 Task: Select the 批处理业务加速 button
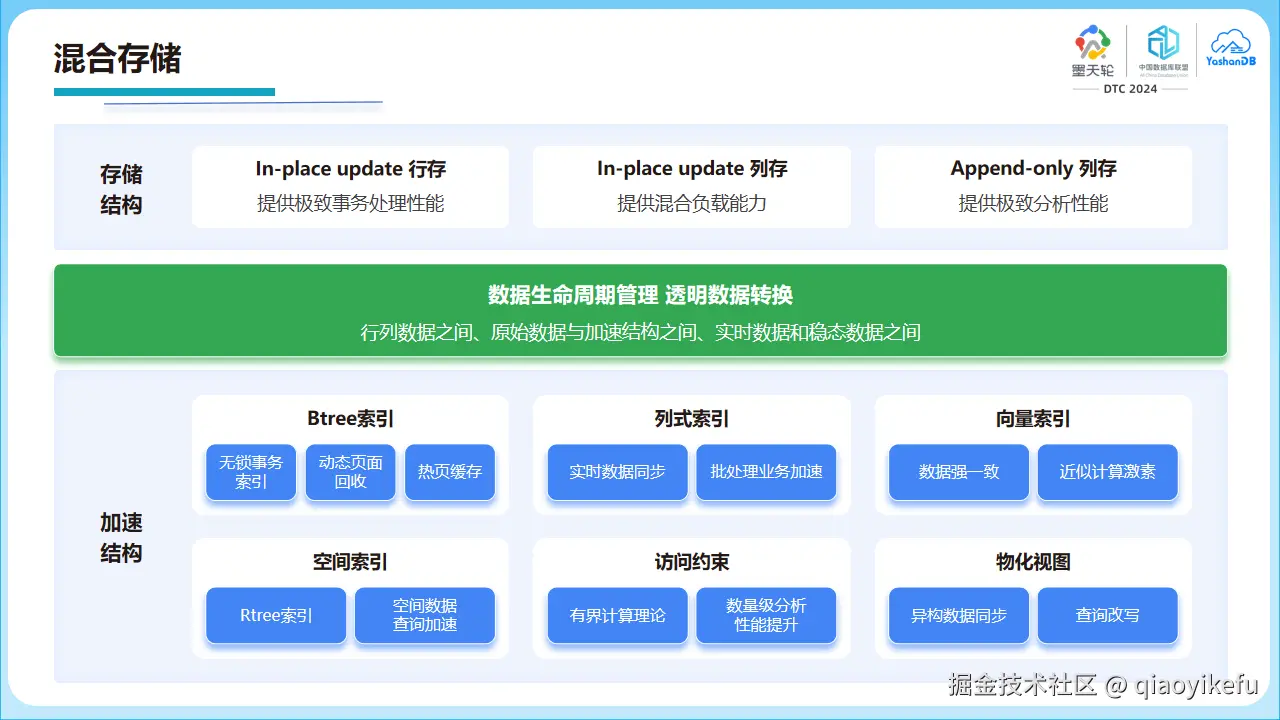point(766,471)
